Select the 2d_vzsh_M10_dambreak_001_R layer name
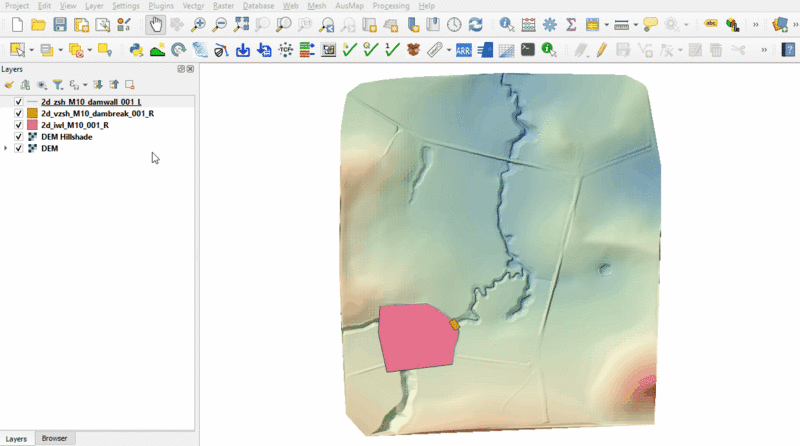The width and height of the screenshot is (800, 446). pyautogui.click(x=97, y=114)
